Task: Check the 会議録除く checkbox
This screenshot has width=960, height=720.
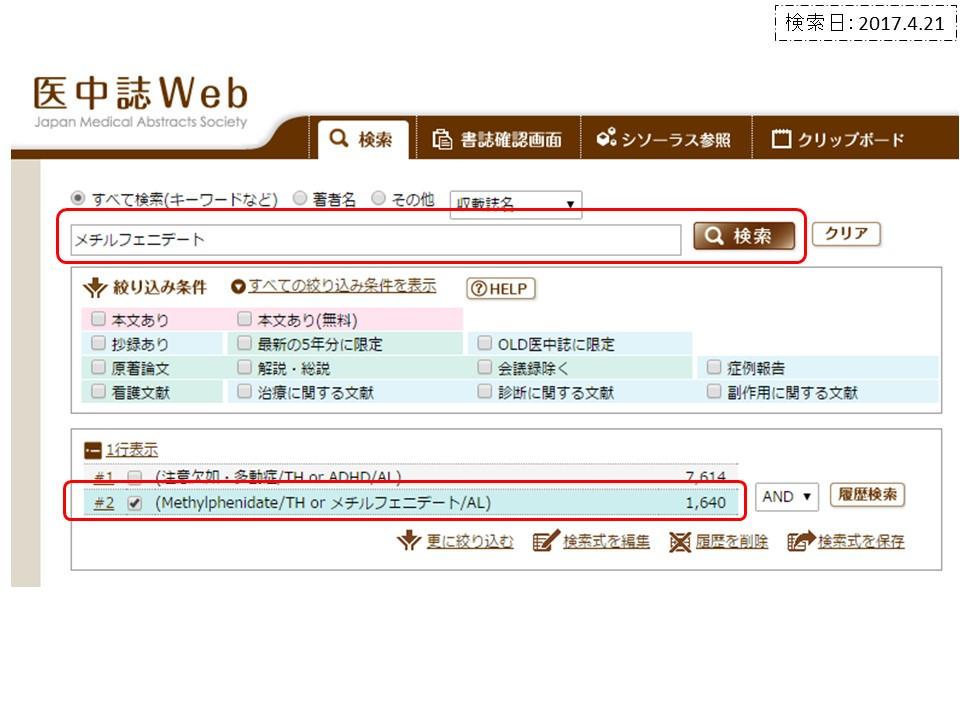Action: [484, 367]
